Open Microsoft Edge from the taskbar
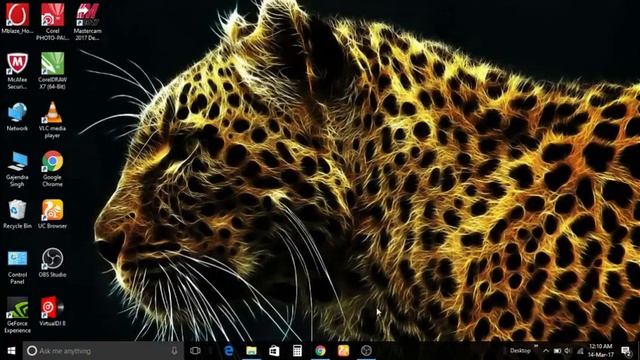Viewport: 640px width, 360px height. pos(229,351)
